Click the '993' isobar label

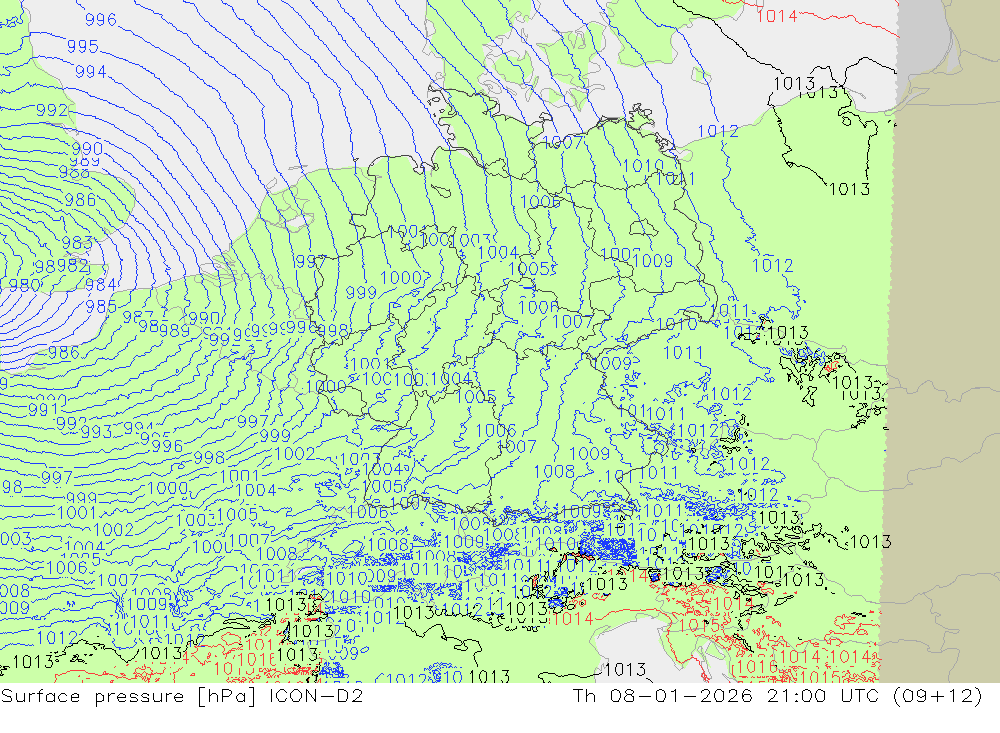pyautogui.click(x=96, y=432)
